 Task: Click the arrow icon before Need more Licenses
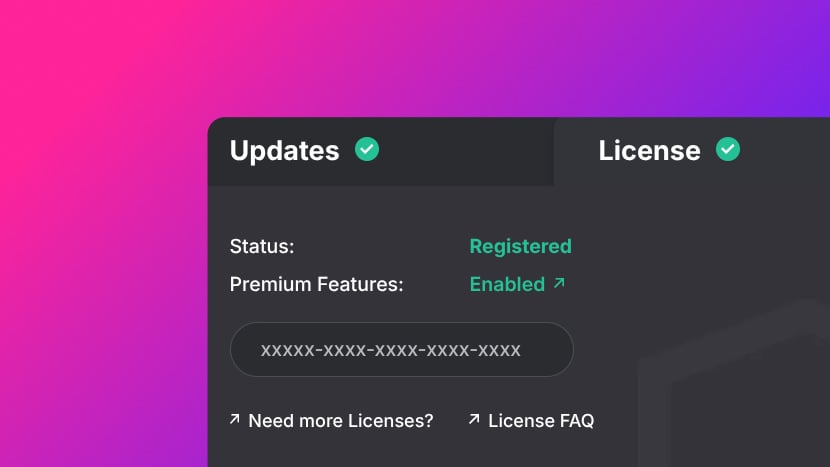coord(235,420)
